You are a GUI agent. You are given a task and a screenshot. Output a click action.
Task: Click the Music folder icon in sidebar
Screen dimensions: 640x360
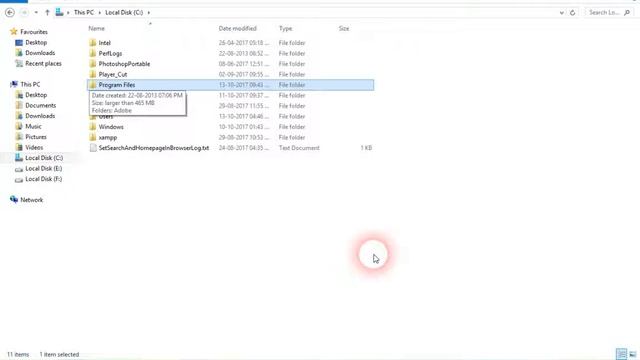pyautogui.click(x=19, y=127)
